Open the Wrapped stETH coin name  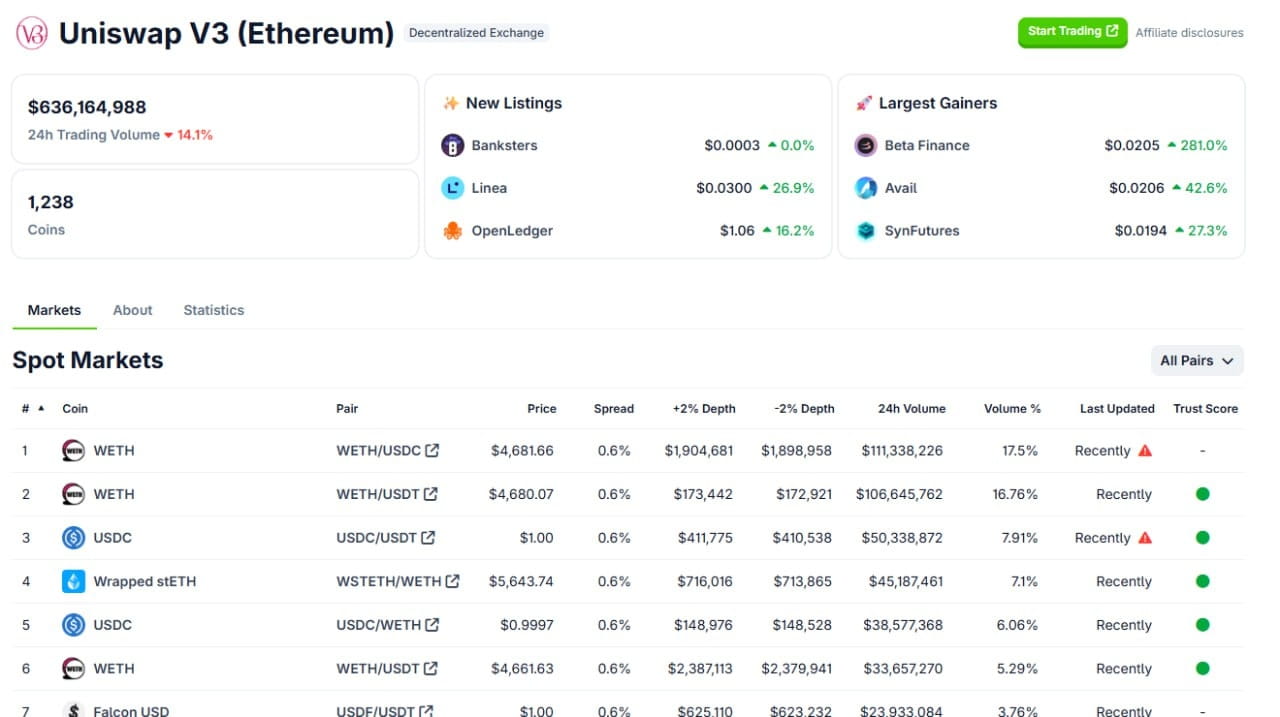[145, 581]
